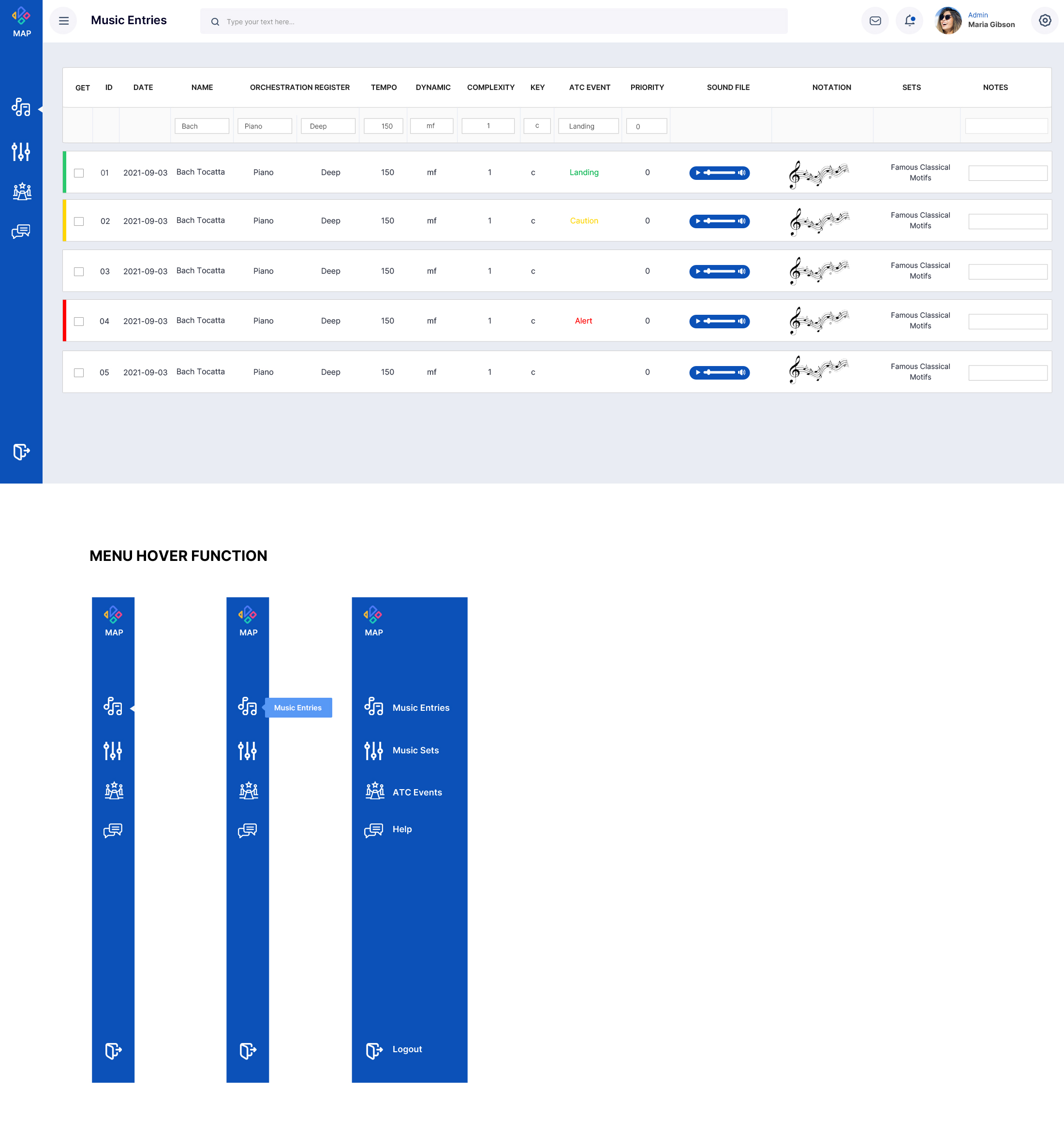Select ATC Events in expanded menu

(416, 792)
